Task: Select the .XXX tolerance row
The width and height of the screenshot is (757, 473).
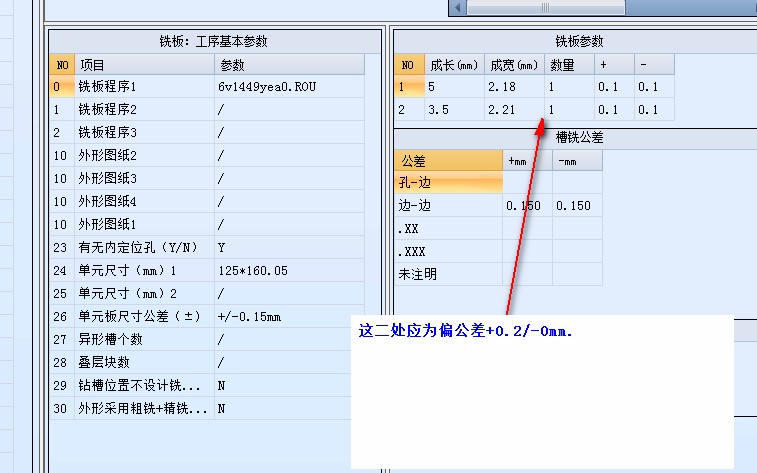Action: [x=498, y=251]
